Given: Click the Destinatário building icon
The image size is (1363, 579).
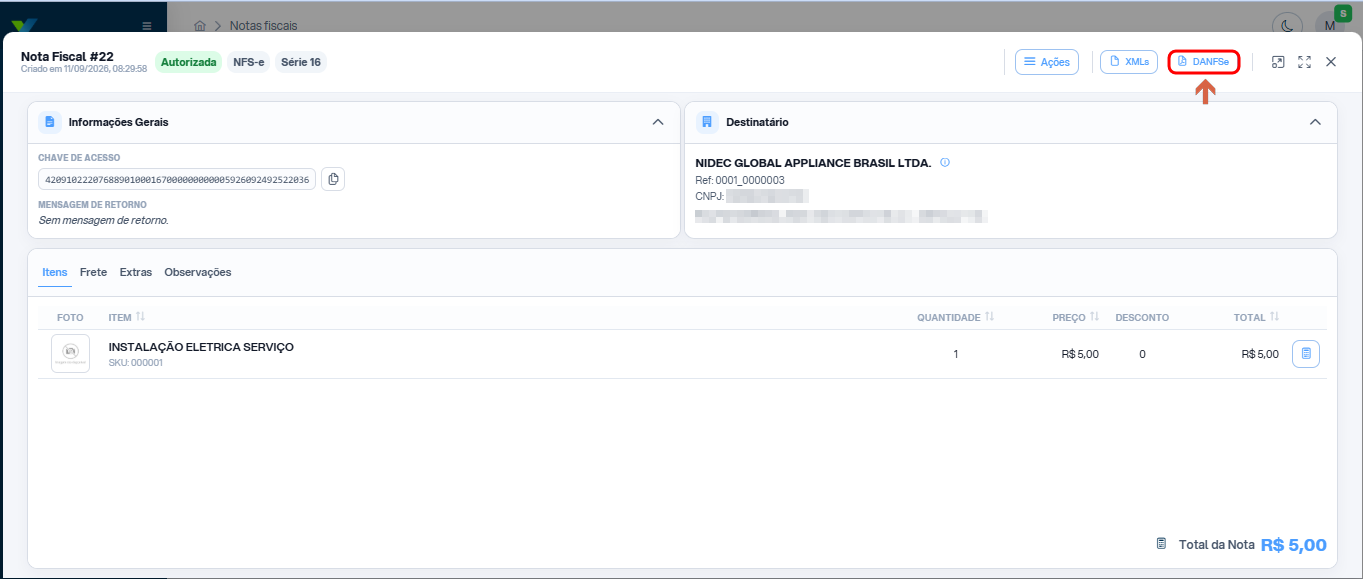Looking at the screenshot, I should (707, 122).
